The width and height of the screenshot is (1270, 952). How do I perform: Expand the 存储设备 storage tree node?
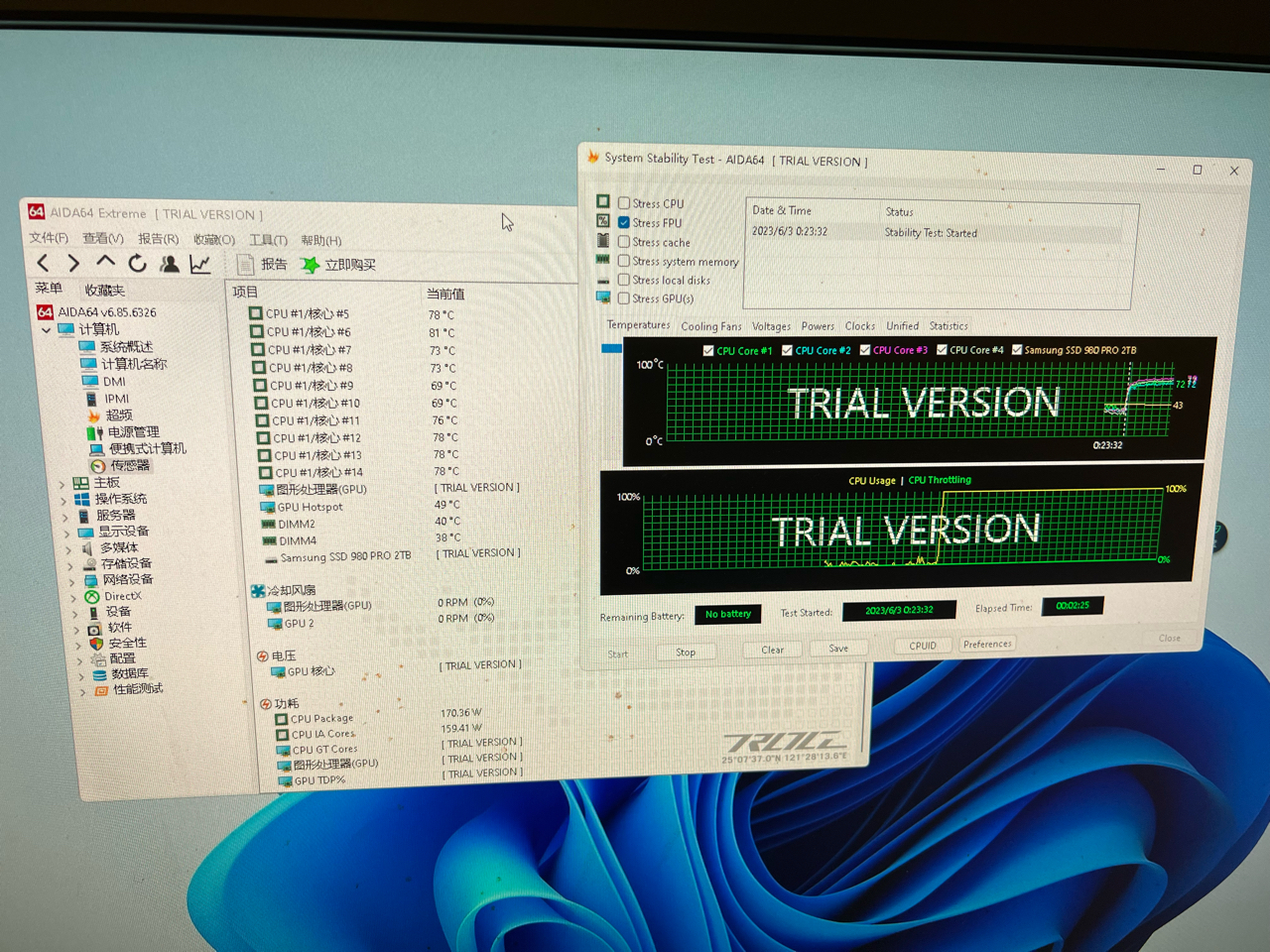(x=70, y=565)
